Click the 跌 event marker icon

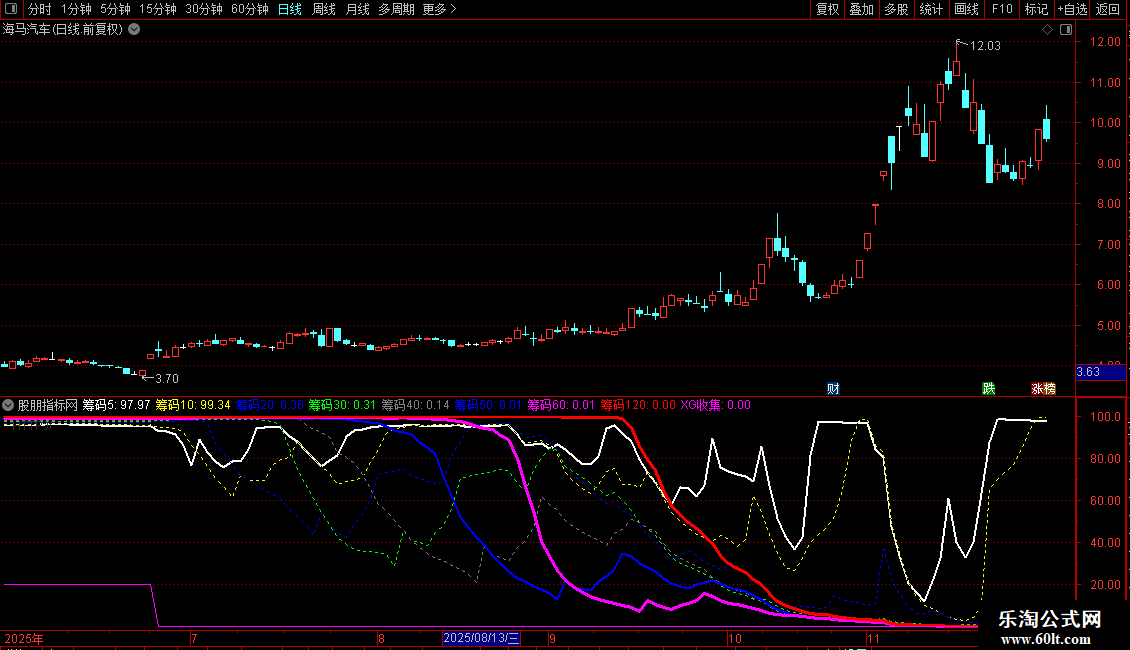[989, 388]
